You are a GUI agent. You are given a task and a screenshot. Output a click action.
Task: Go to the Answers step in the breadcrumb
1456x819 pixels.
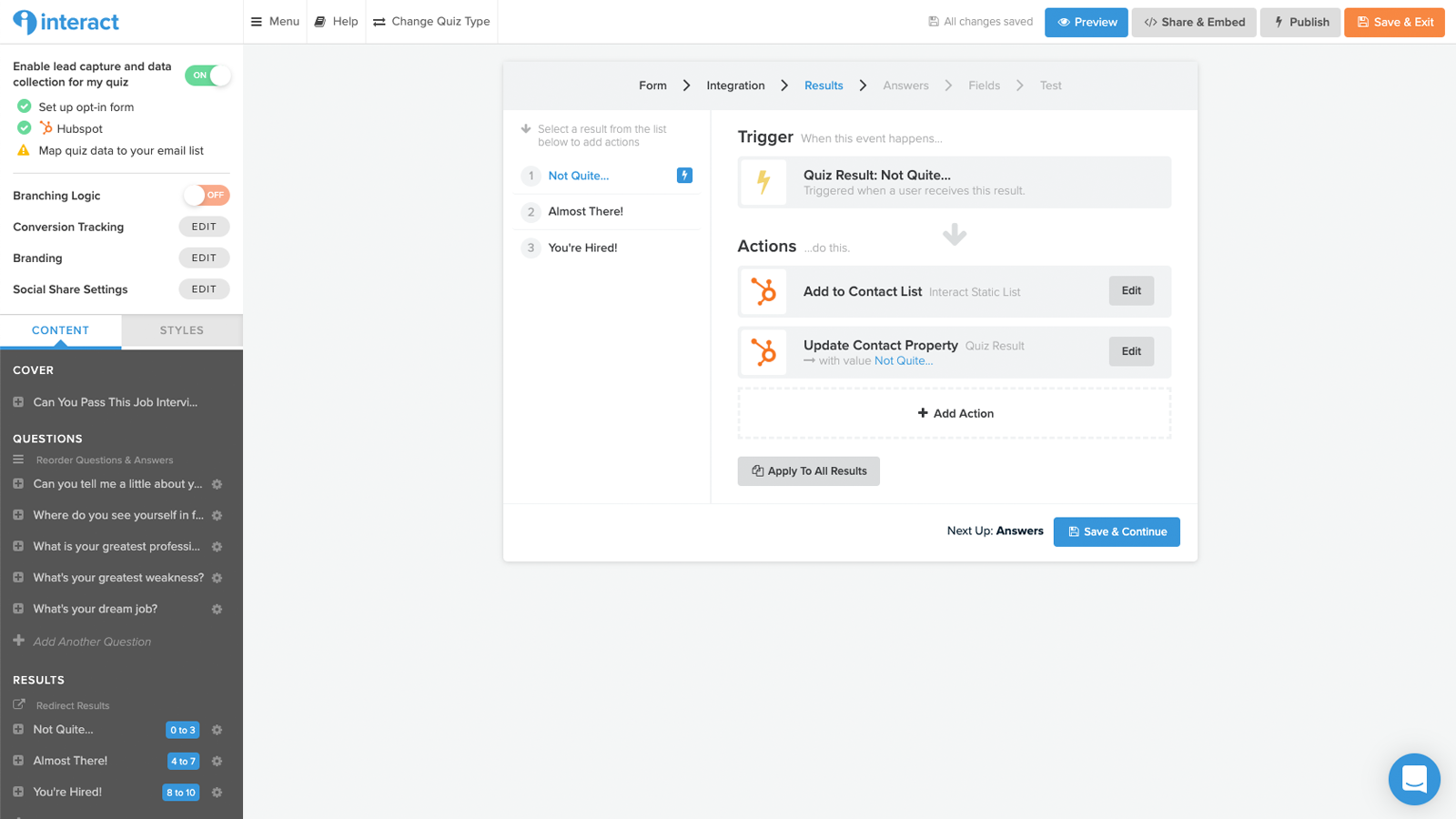click(905, 85)
